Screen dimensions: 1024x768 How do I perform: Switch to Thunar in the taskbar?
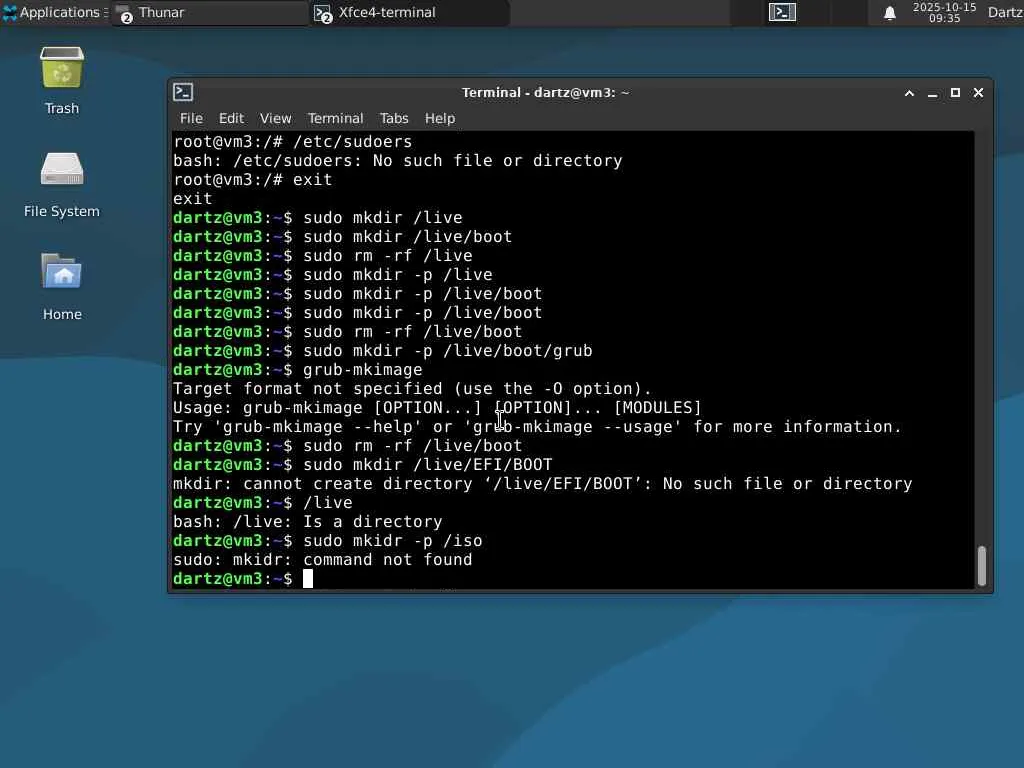[209, 12]
